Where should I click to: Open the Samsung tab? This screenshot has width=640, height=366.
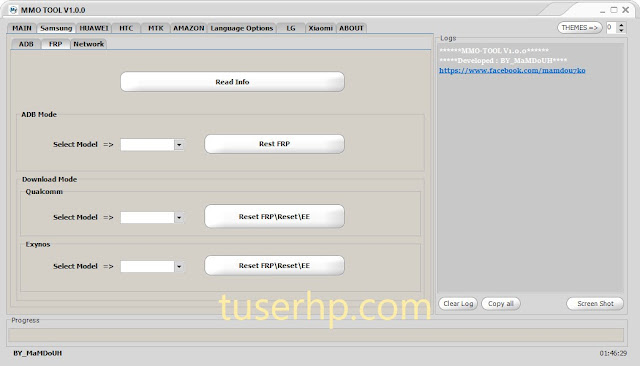pos(56,28)
